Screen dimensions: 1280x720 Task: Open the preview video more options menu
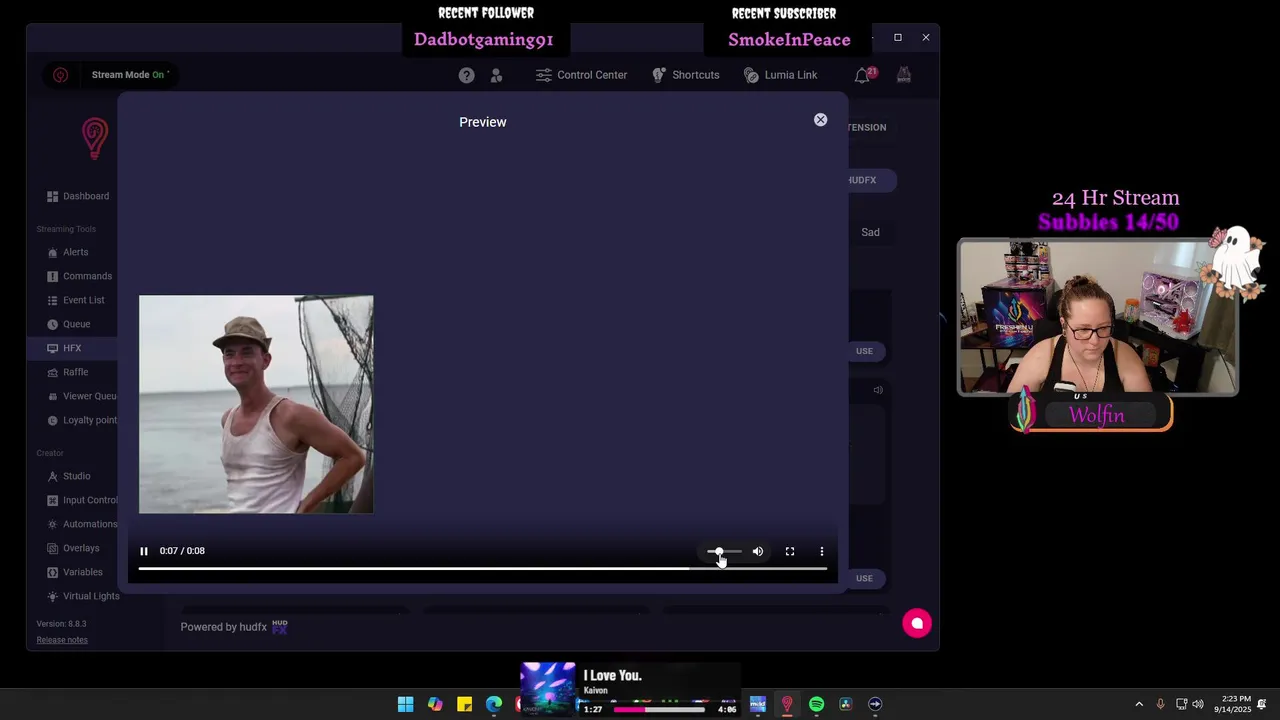pyautogui.click(x=822, y=551)
